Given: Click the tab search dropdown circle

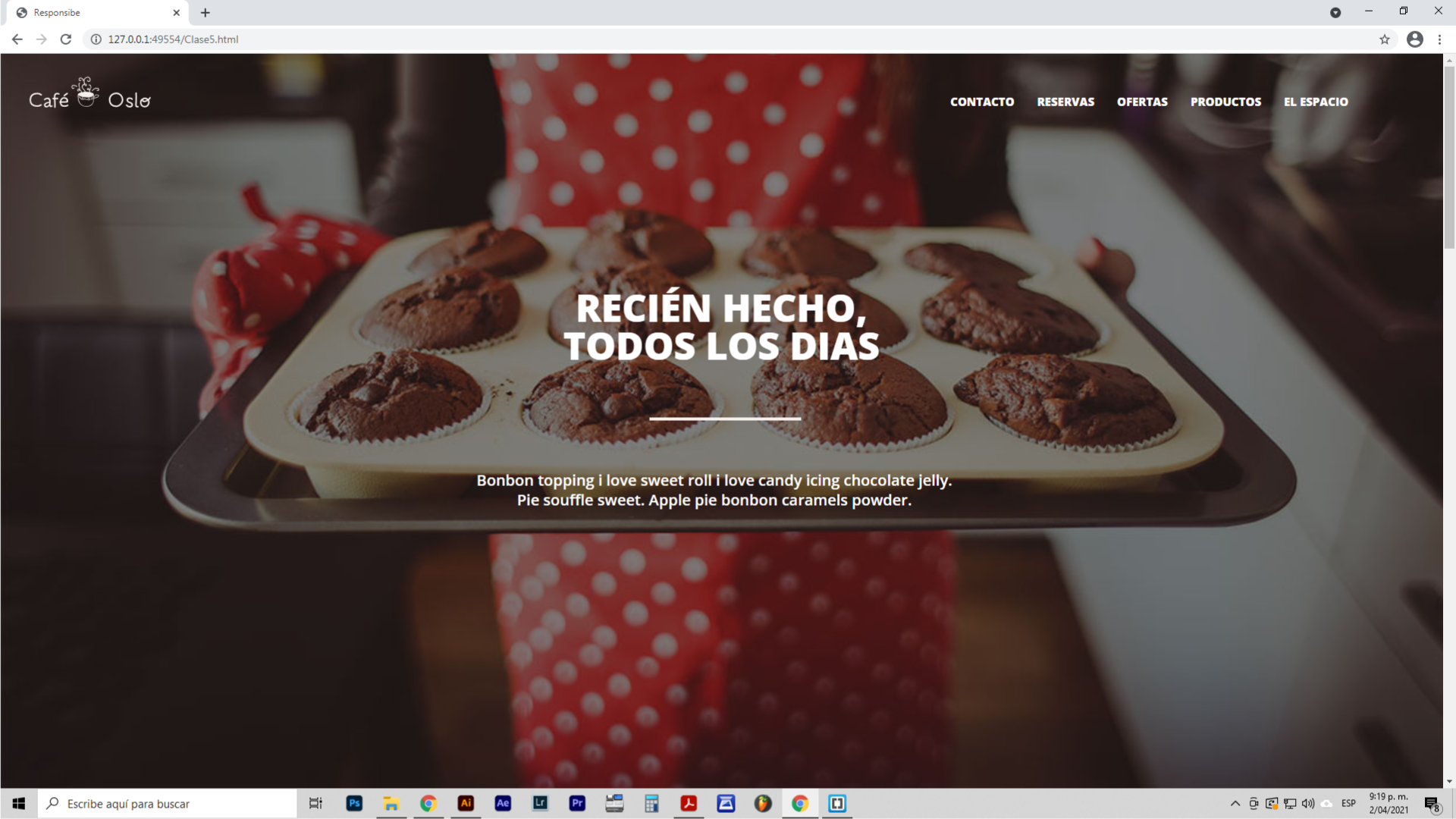Looking at the screenshot, I should pyautogui.click(x=1335, y=13).
